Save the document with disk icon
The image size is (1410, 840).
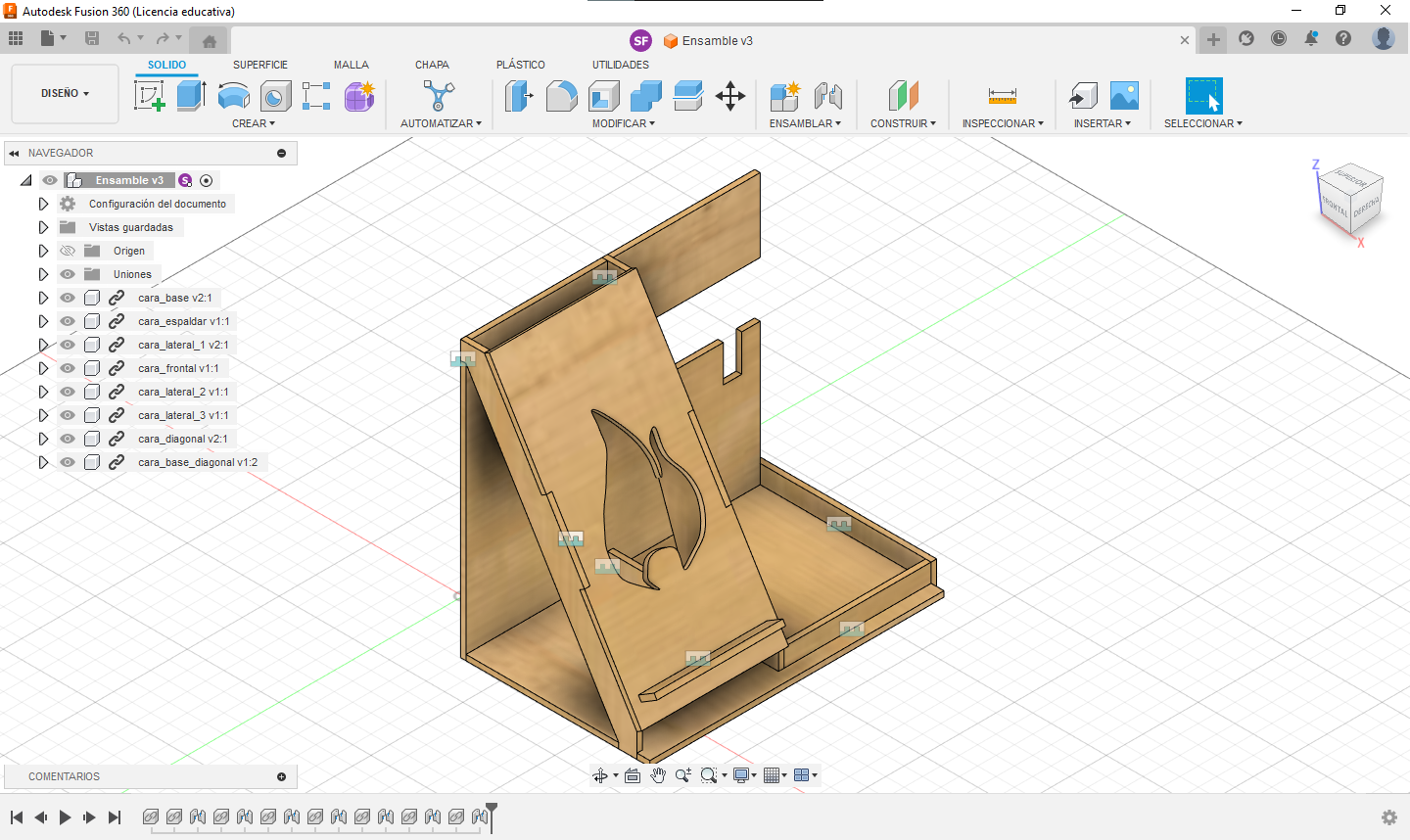coord(92,38)
